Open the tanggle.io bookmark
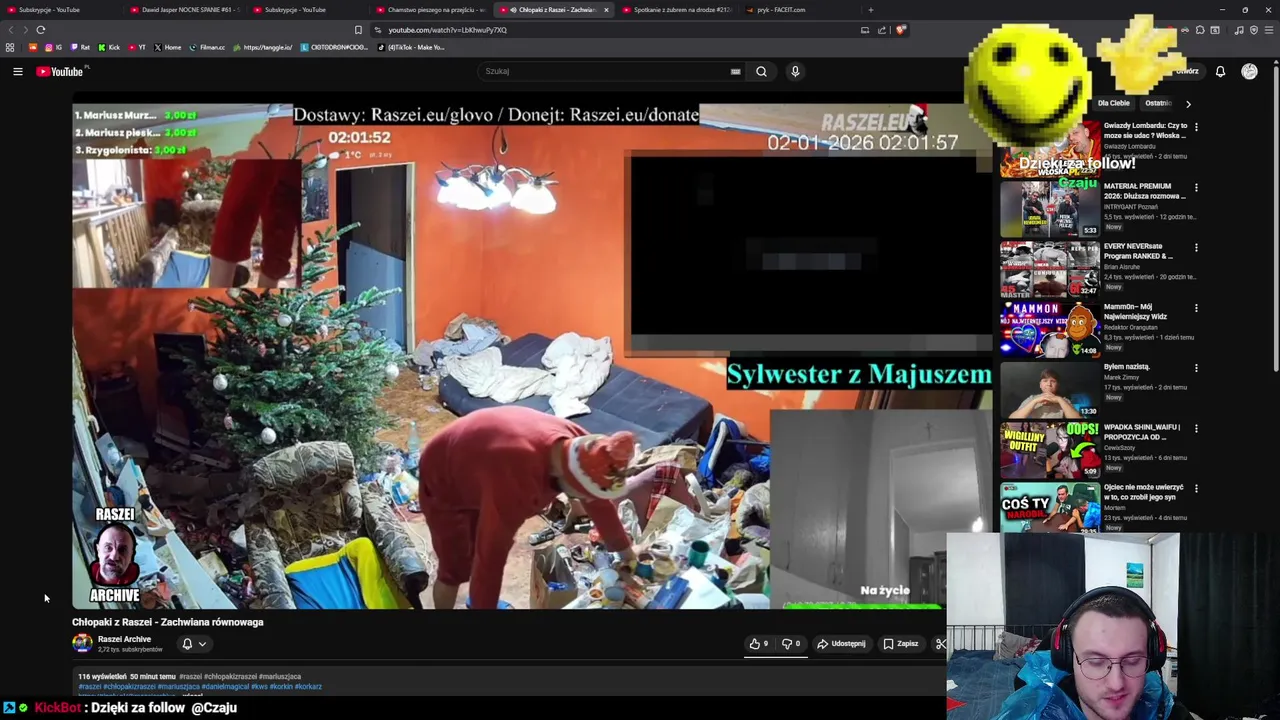1280x720 pixels. pyautogui.click(x=262, y=47)
